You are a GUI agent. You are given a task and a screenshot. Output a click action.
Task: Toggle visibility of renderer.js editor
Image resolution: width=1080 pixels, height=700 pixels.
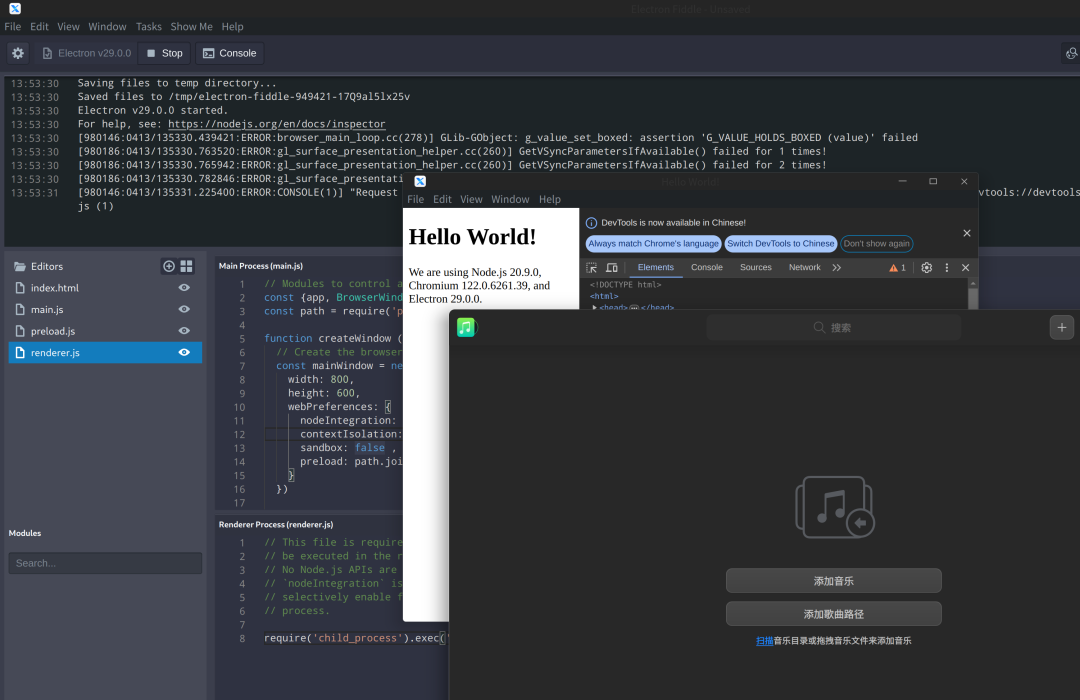184,352
